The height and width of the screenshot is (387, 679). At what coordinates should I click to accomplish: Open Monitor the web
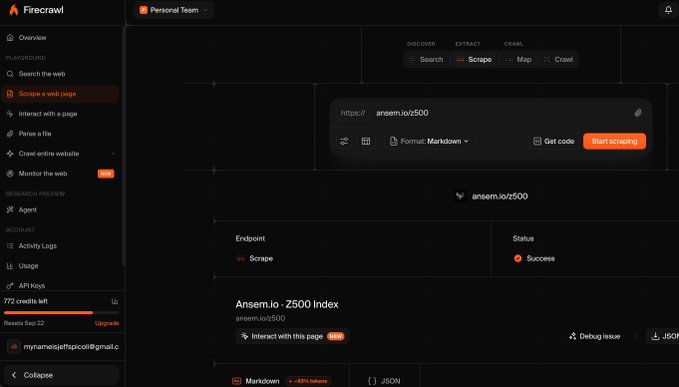coord(60,174)
